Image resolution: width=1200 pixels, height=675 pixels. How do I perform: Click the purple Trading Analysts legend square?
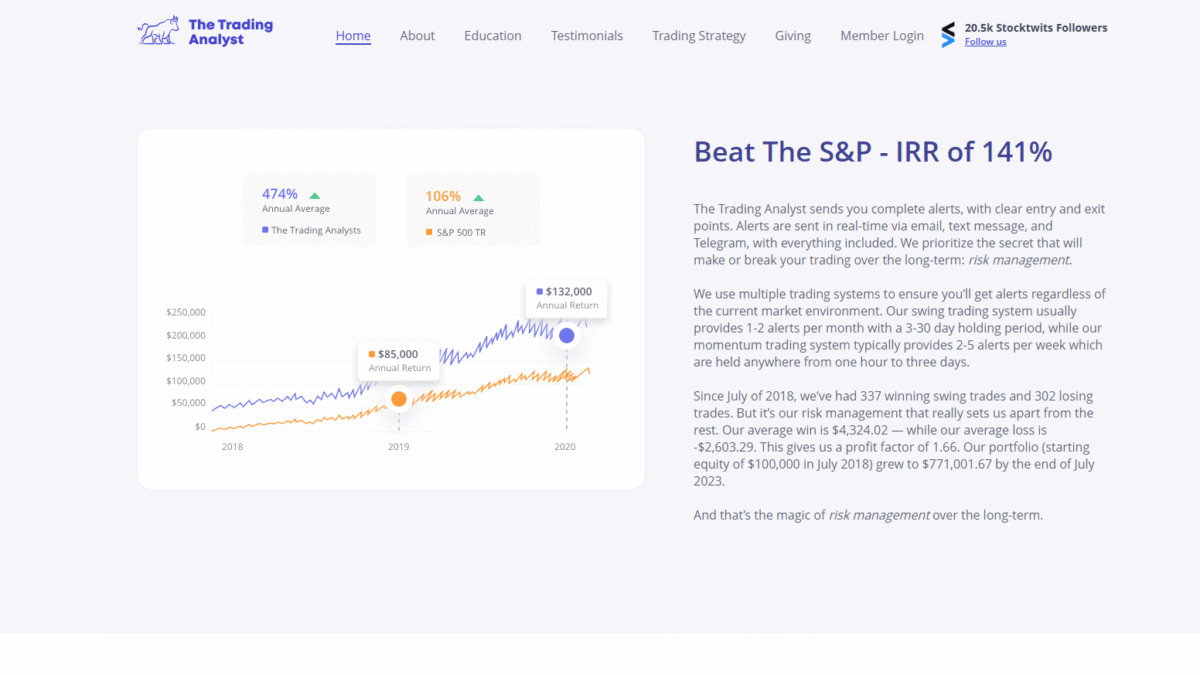tap(265, 230)
